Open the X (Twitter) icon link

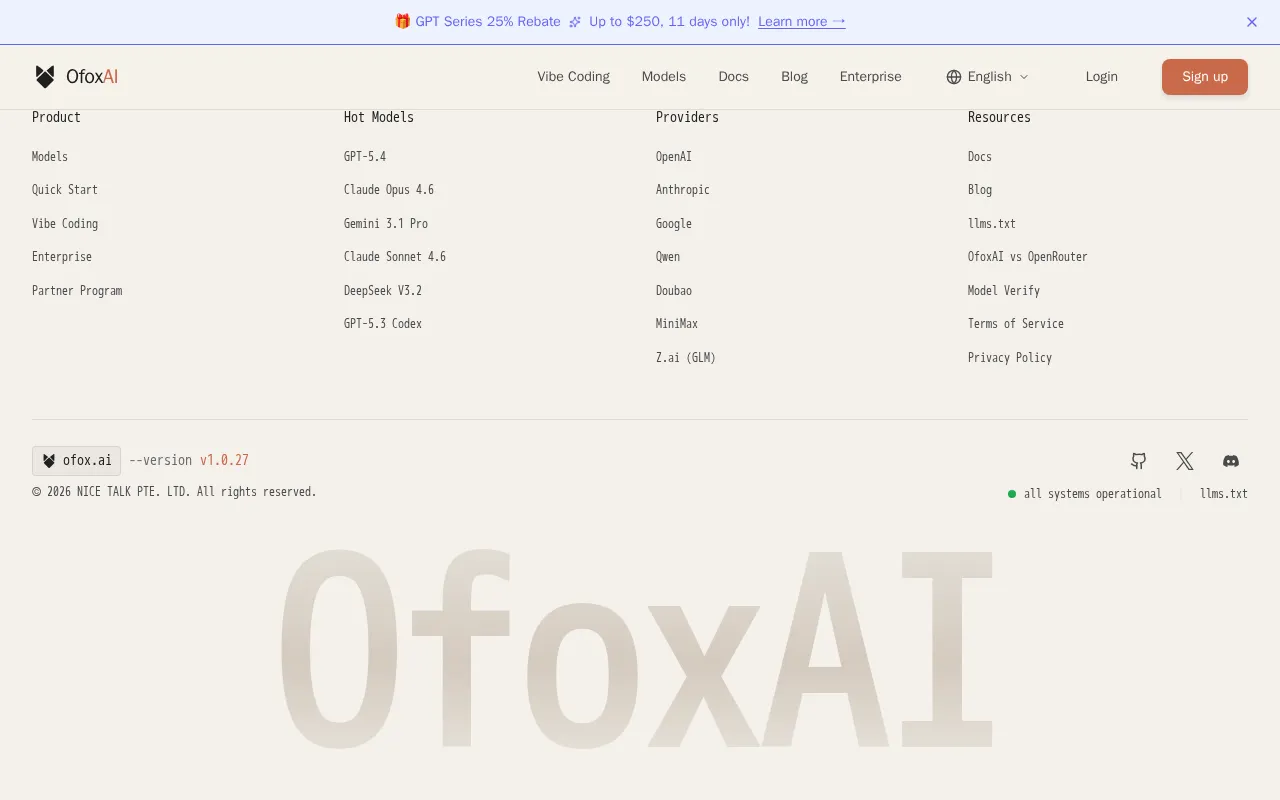(x=1185, y=461)
